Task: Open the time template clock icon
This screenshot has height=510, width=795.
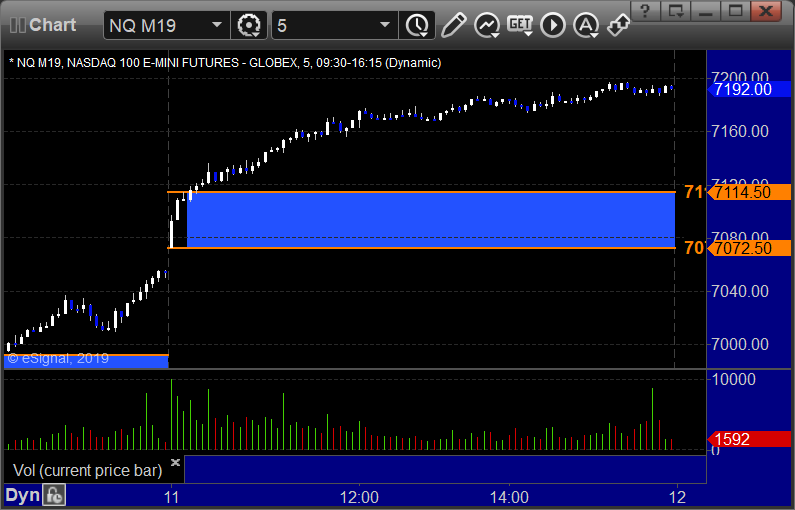Action: [417, 25]
